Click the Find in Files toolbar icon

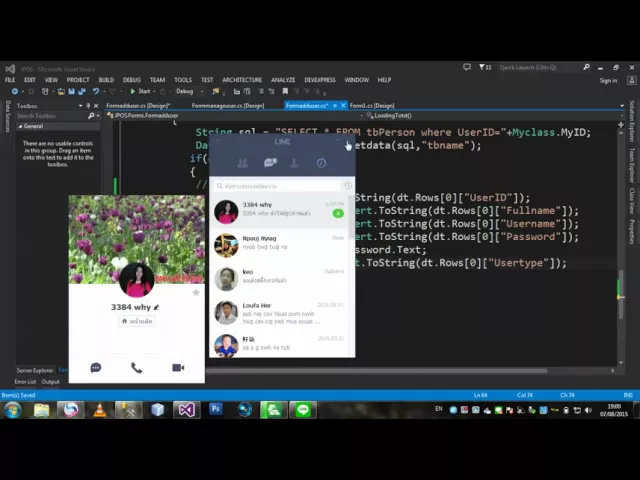[x=216, y=91]
